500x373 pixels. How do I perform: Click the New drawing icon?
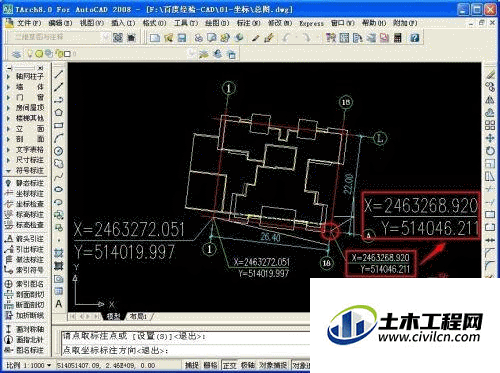[x=155, y=38]
